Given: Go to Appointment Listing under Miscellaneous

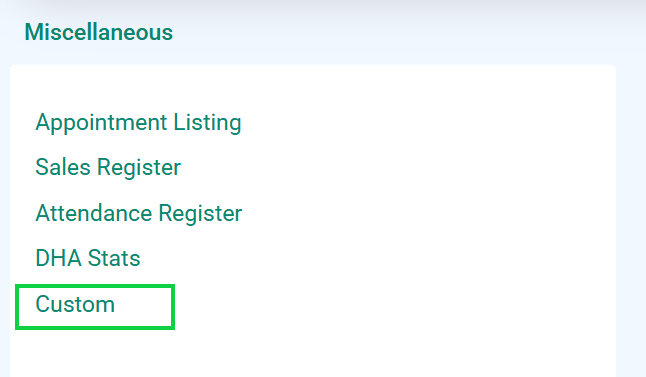Looking at the screenshot, I should pyautogui.click(x=138, y=123).
